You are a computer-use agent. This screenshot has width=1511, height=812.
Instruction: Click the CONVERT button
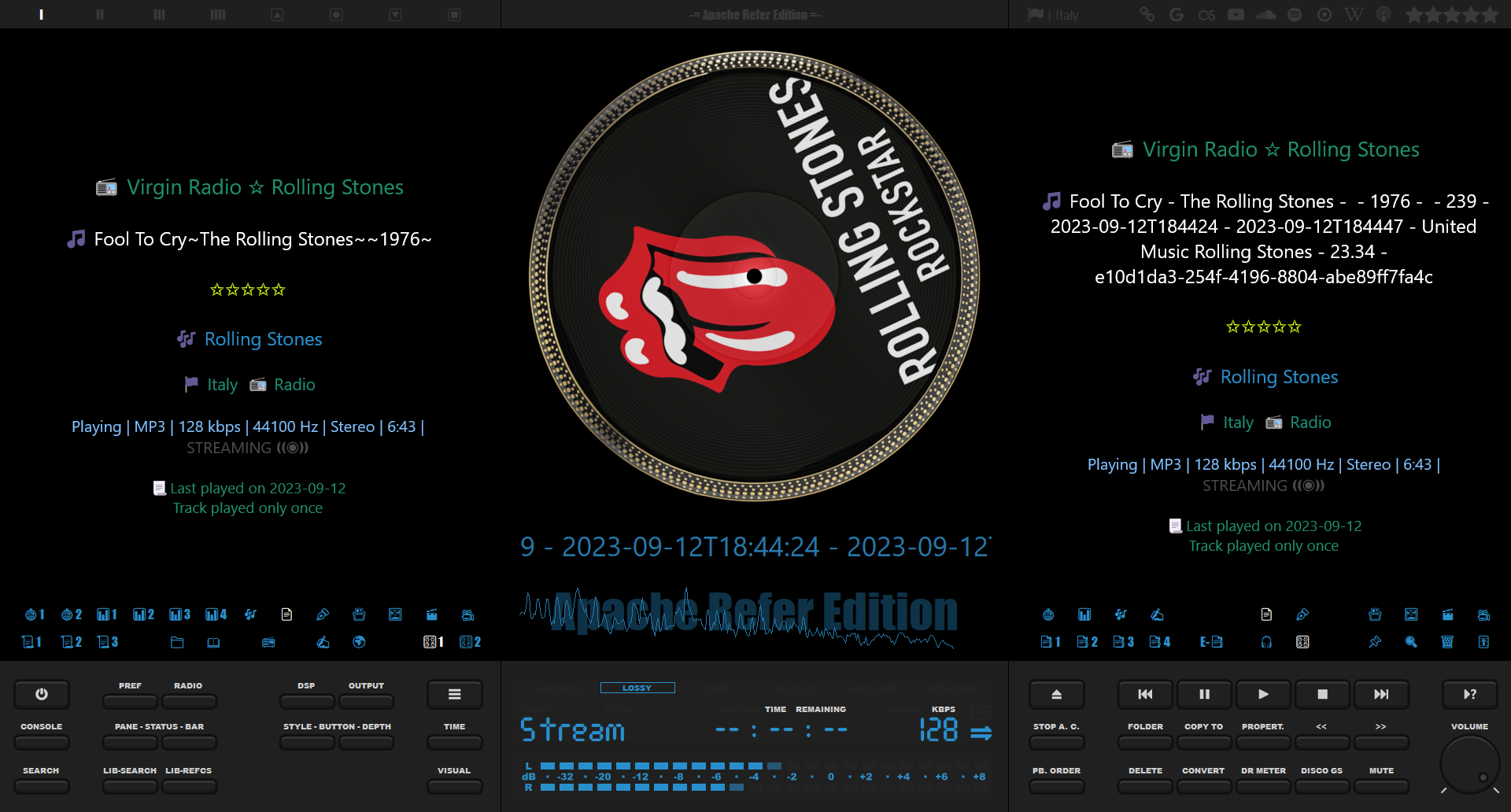click(1204, 786)
